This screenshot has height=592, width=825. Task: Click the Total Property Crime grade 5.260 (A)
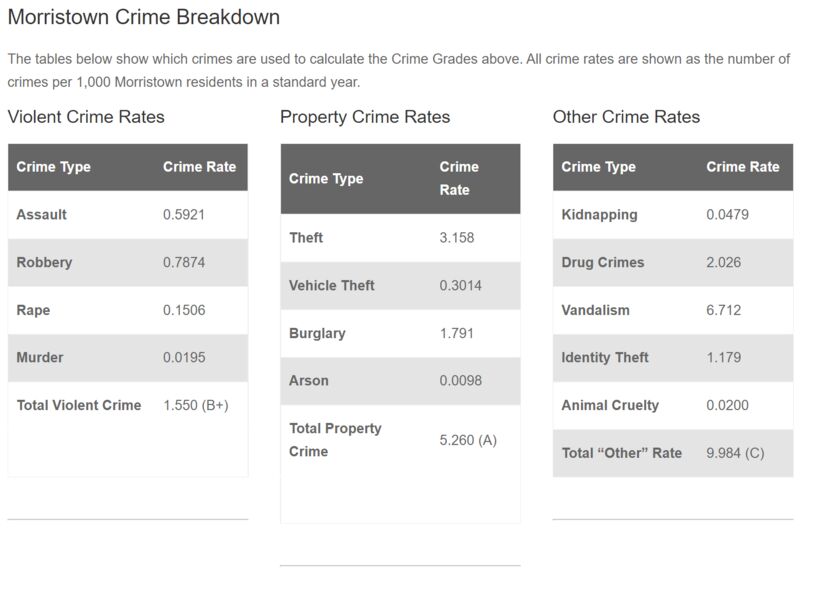468,440
